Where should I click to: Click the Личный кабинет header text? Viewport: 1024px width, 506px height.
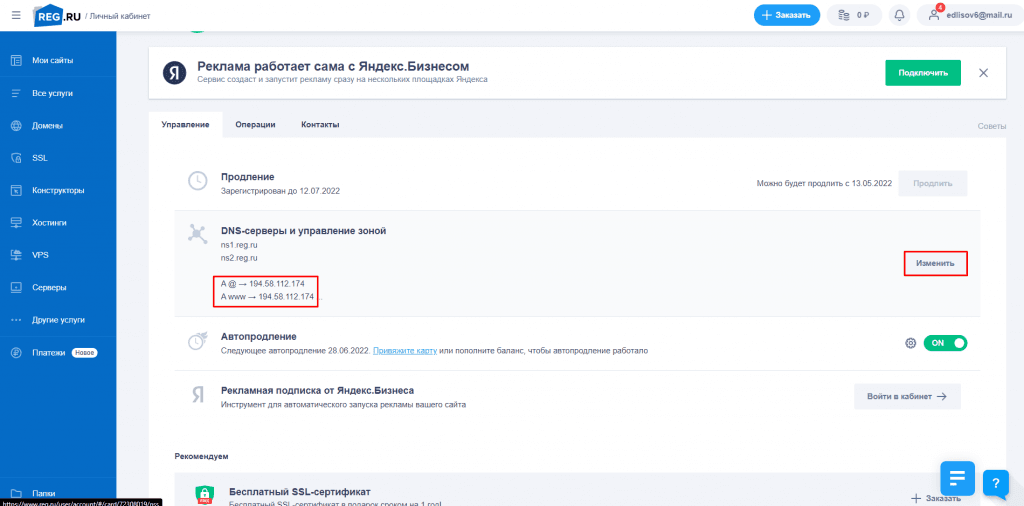pyautogui.click(x=120, y=16)
